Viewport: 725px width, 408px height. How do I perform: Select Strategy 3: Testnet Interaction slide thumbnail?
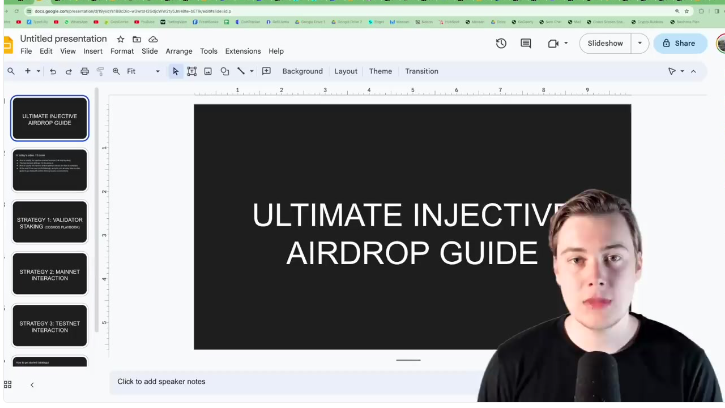click(x=49, y=326)
